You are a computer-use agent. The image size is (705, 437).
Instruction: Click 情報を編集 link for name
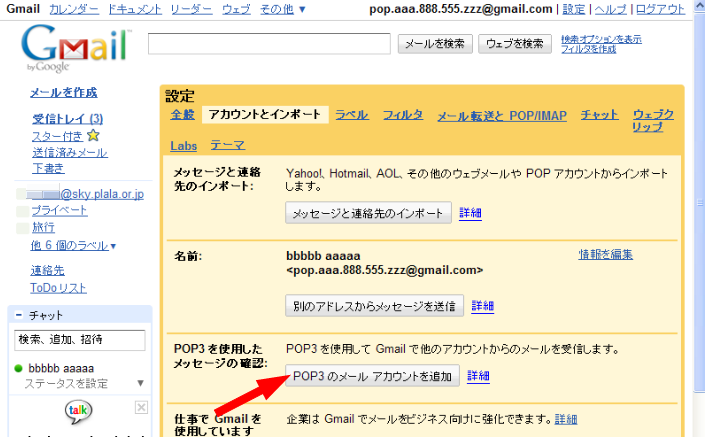[x=605, y=254]
